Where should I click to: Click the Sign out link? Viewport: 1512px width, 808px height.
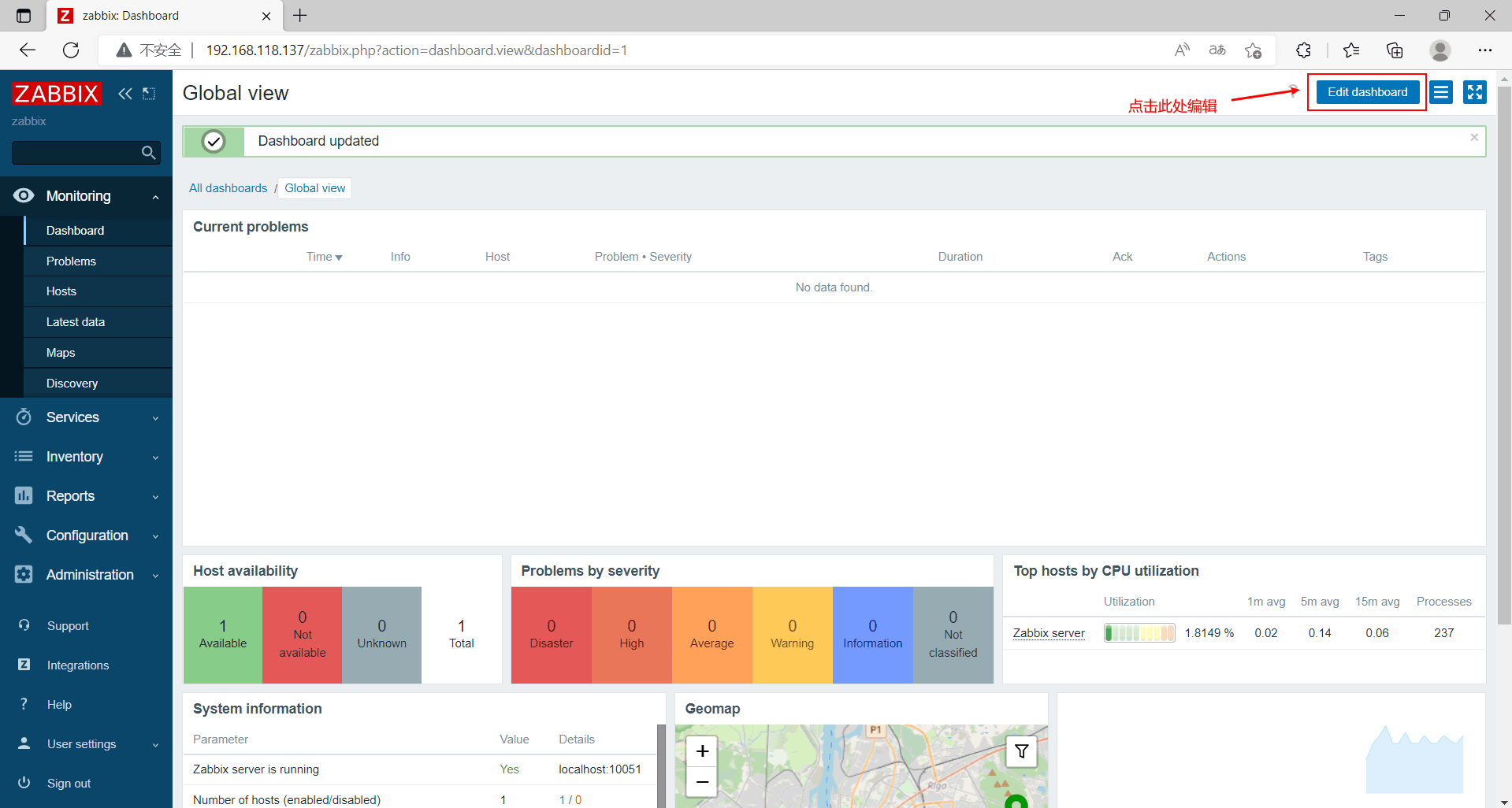(x=69, y=783)
